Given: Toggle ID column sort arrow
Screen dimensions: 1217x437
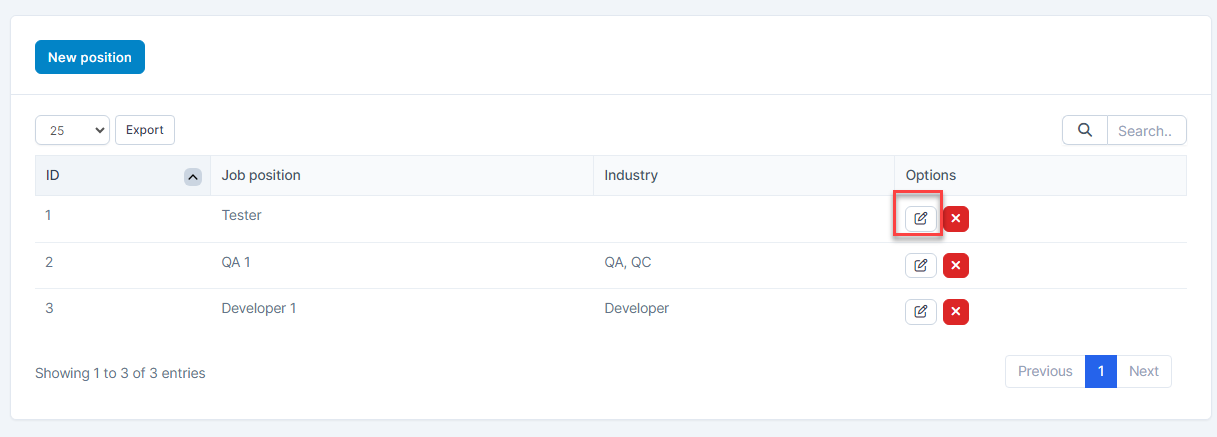Looking at the screenshot, I should pos(193,176).
